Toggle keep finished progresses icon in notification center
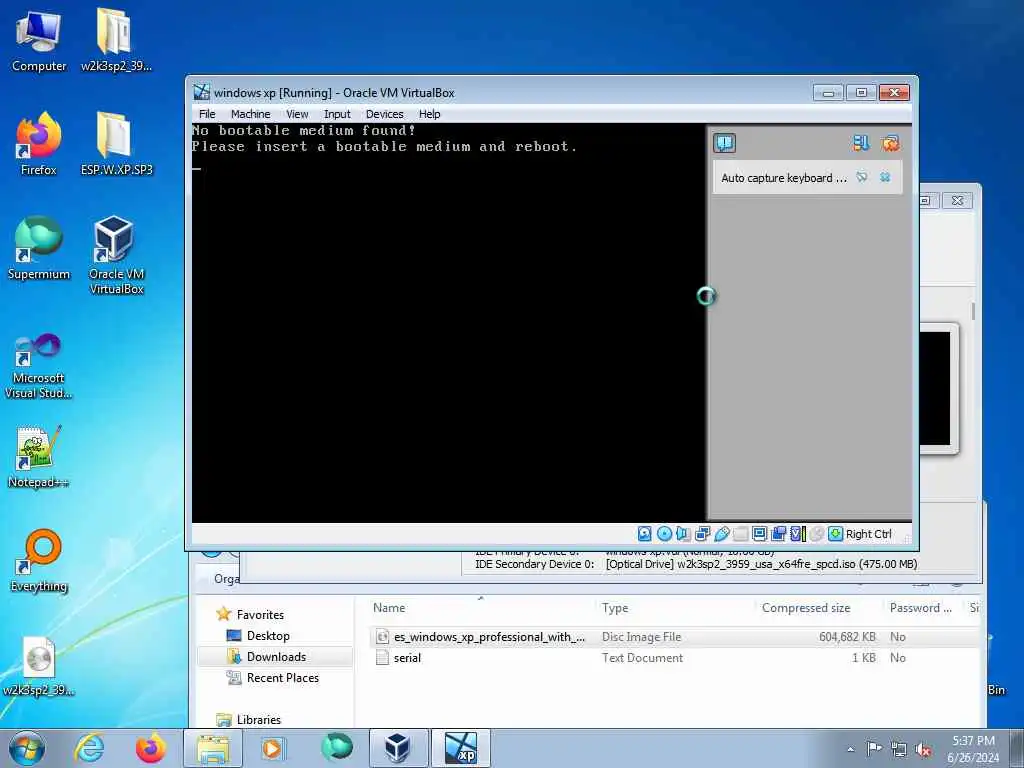This screenshot has height=768, width=1024. click(x=861, y=142)
